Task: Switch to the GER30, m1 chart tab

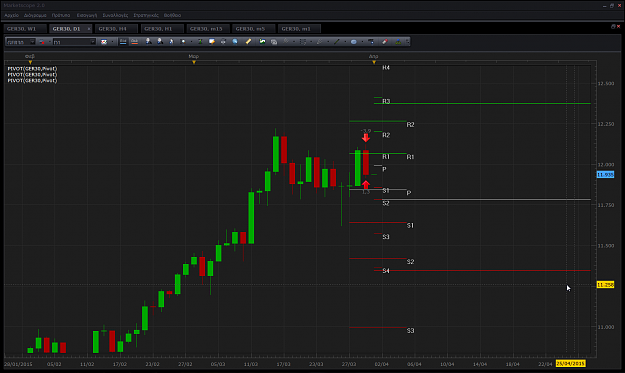Action: pos(300,29)
